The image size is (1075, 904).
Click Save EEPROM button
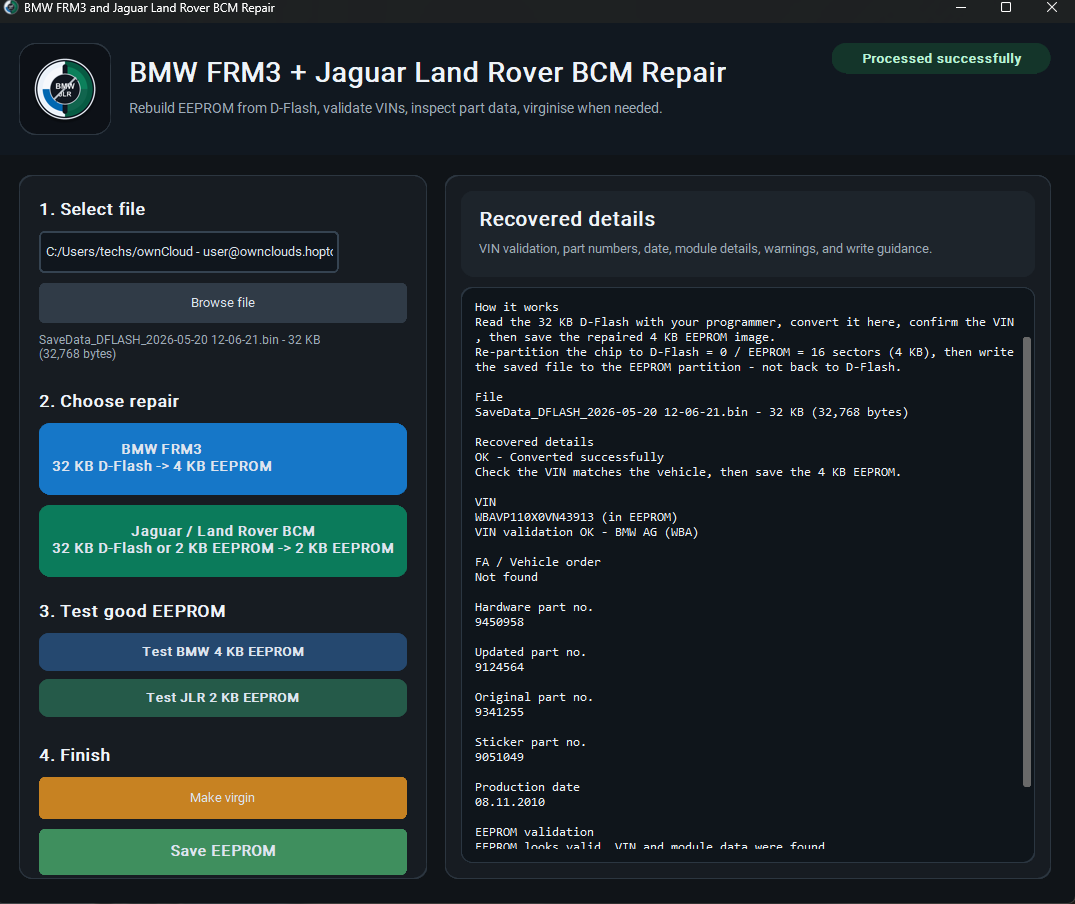[223, 851]
